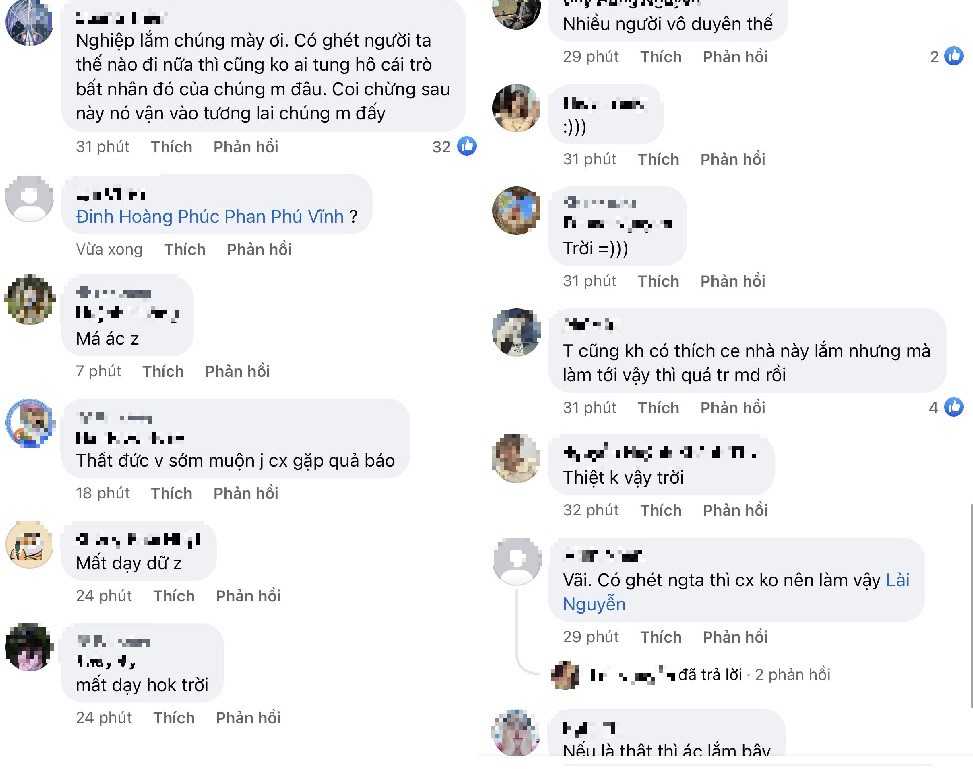Click 'Thích' under the 'Má ác z' comment
The height and width of the screenshot is (769, 973).
tap(163, 371)
